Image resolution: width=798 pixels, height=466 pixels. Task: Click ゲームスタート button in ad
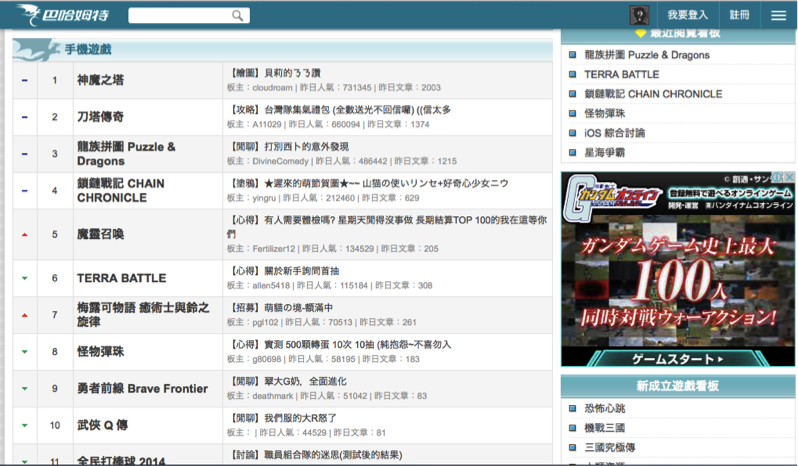point(678,359)
